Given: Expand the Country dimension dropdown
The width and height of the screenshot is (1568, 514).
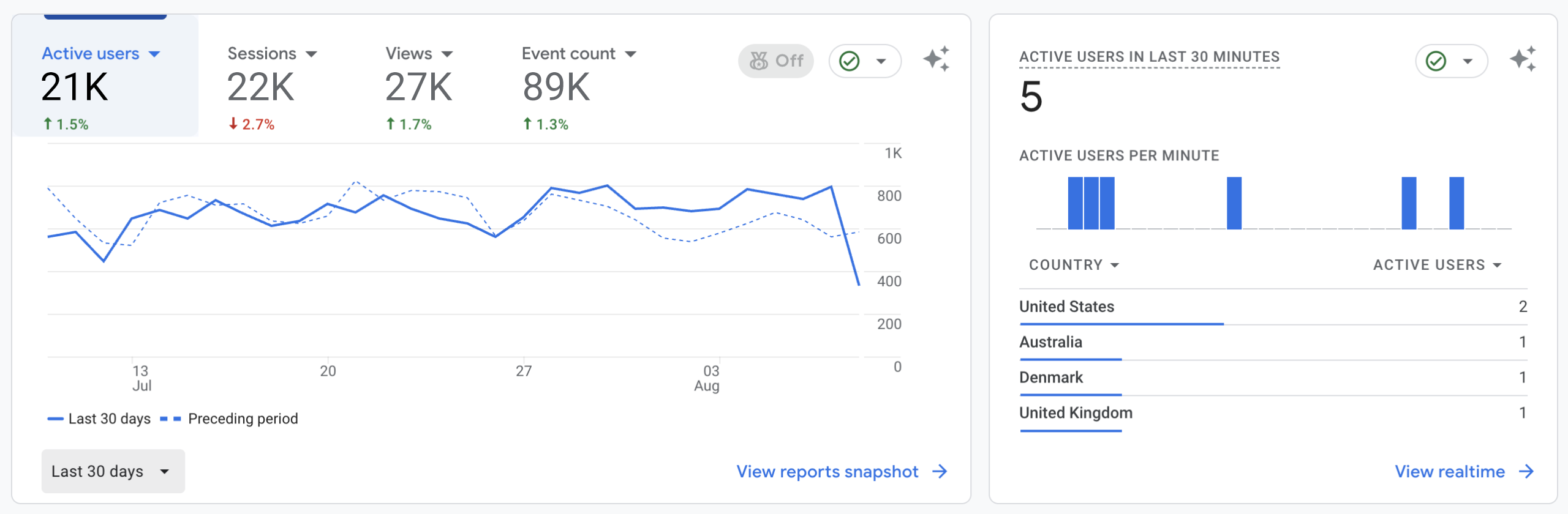Looking at the screenshot, I should click(x=1074, y=265).
